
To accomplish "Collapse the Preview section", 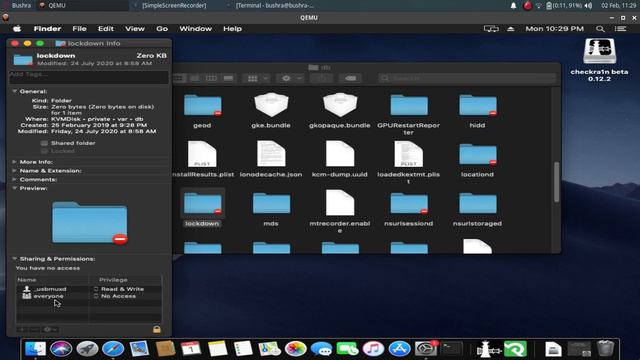I will point(14,188).
